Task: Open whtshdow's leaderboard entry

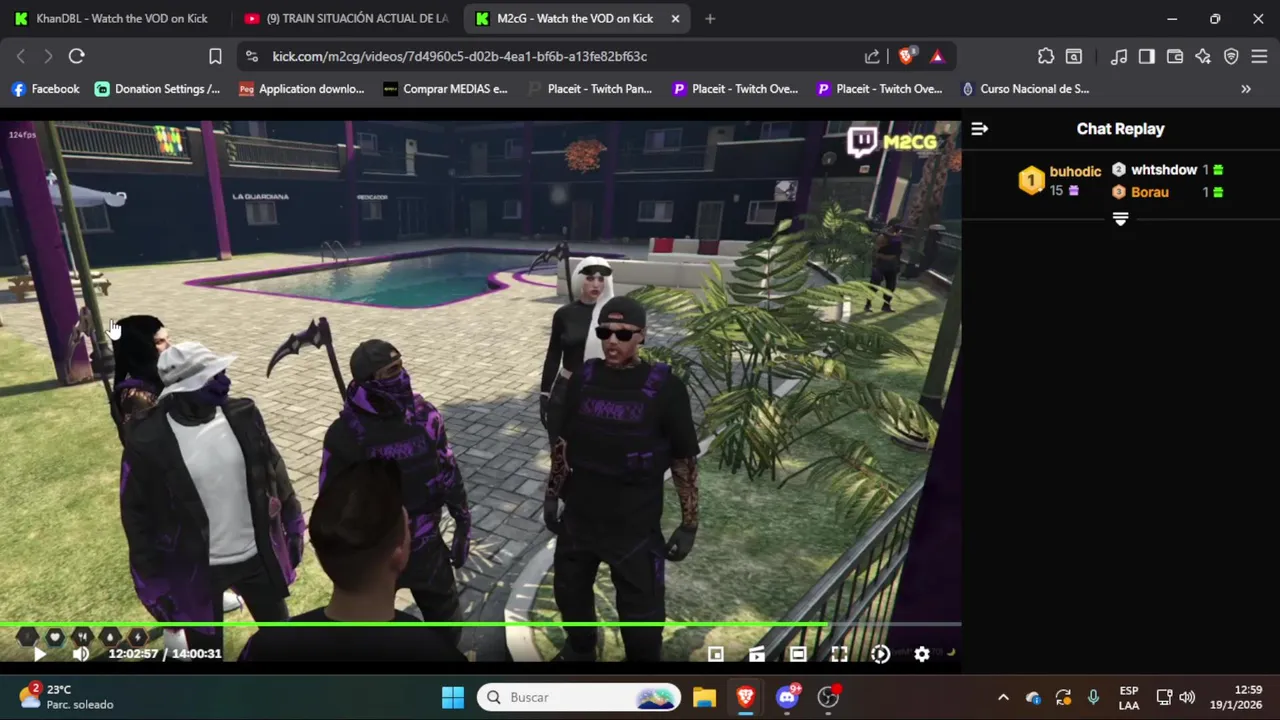Action: click(1168, 170)
